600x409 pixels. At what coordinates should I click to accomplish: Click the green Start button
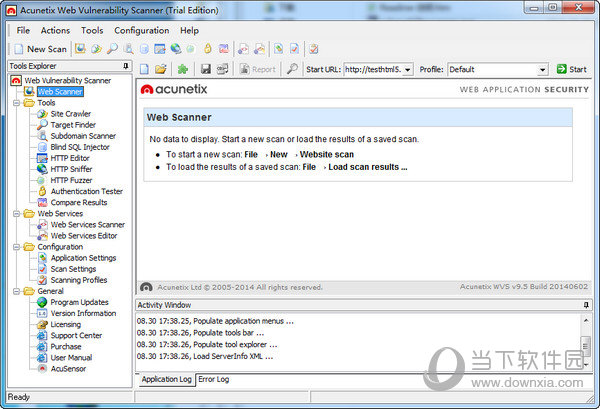coord(572,69)
